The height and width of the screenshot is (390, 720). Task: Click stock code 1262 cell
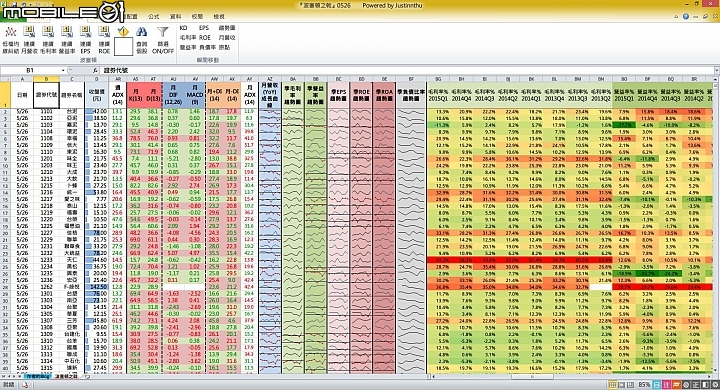click(x=46, y=287)
